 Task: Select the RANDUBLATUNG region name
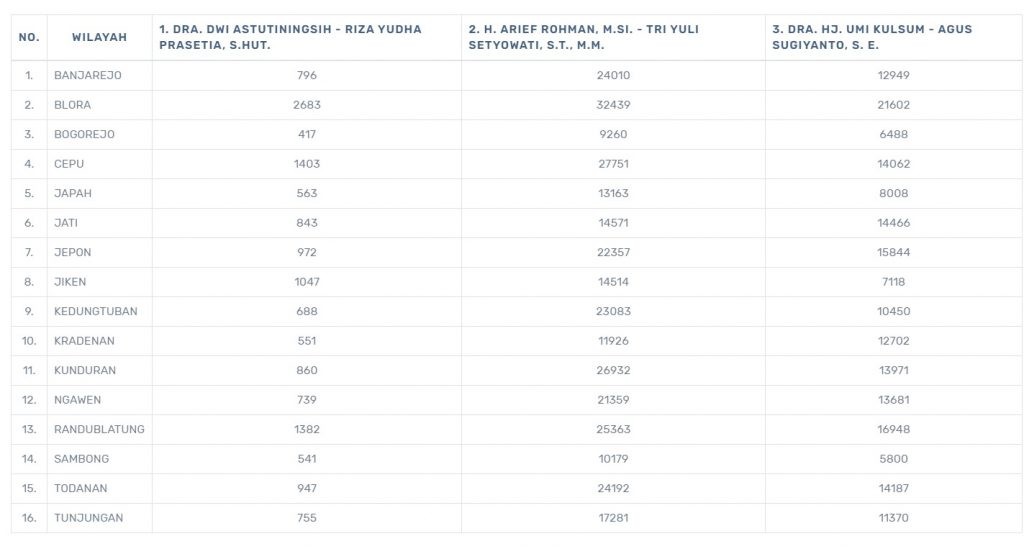coord(99,429)
